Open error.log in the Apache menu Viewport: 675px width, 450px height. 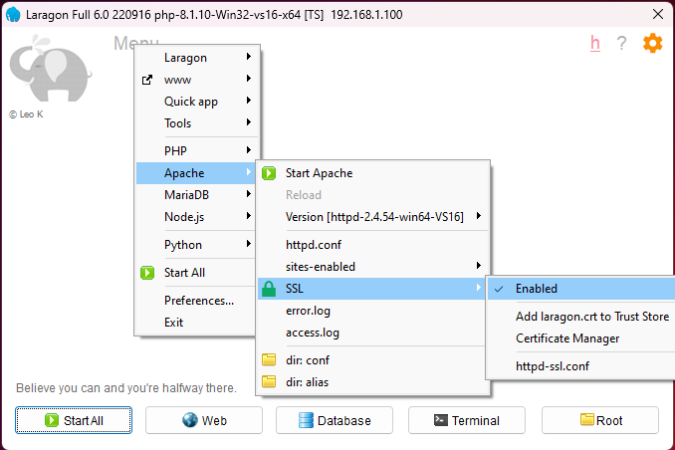(x=373, y=310)
